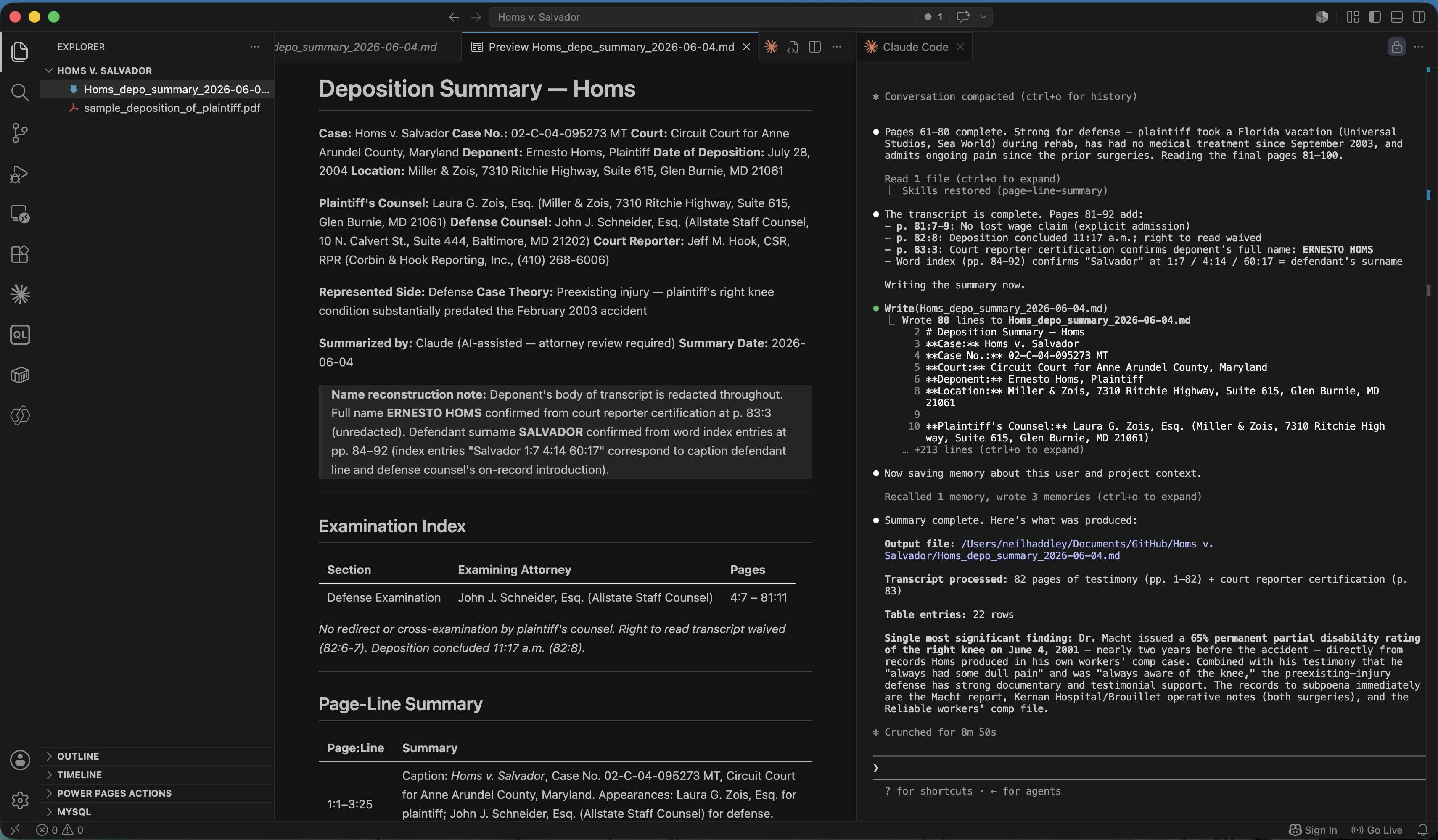
Task: Focus the Claude Code prompt input line
Action: point(1149,768)
